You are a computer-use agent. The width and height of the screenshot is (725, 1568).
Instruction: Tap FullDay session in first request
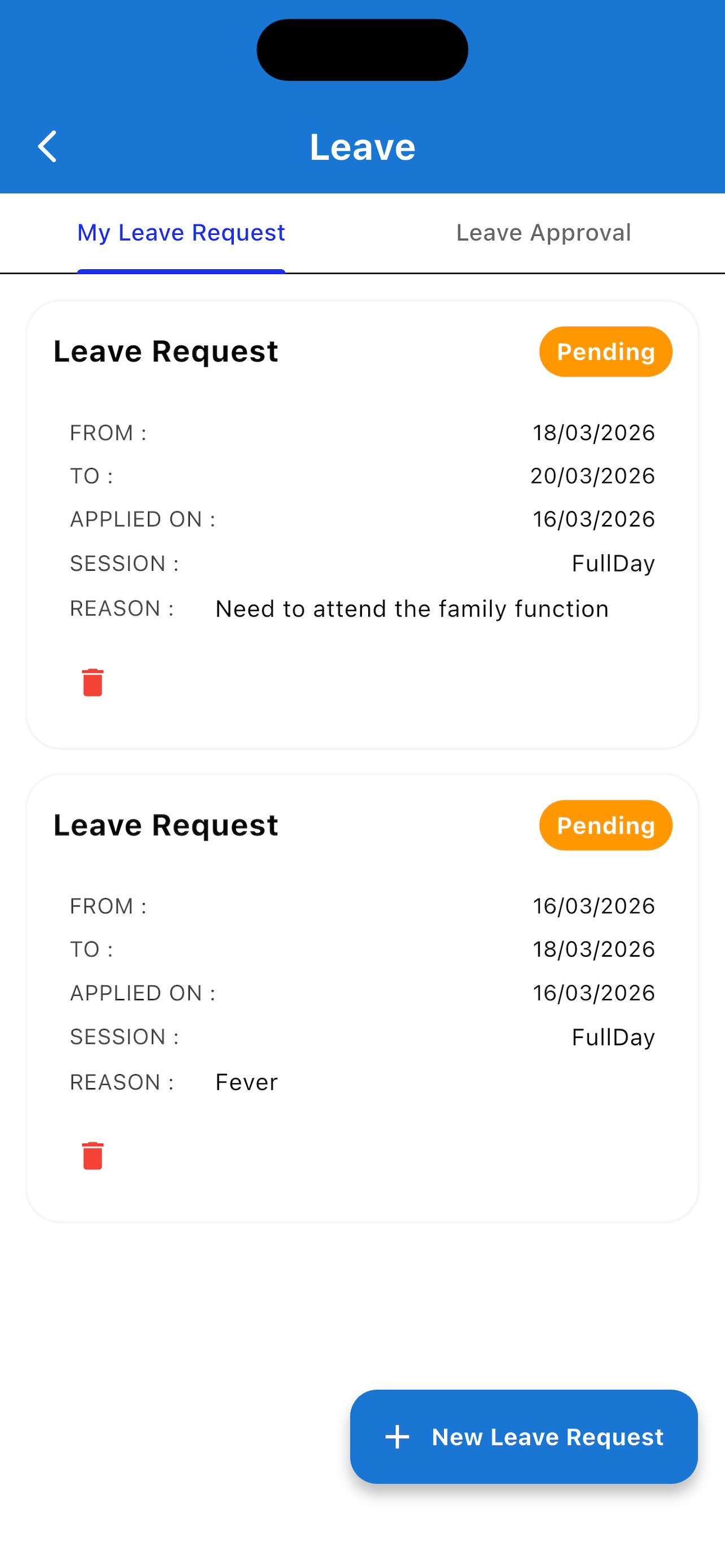click(x=613, y=564)
